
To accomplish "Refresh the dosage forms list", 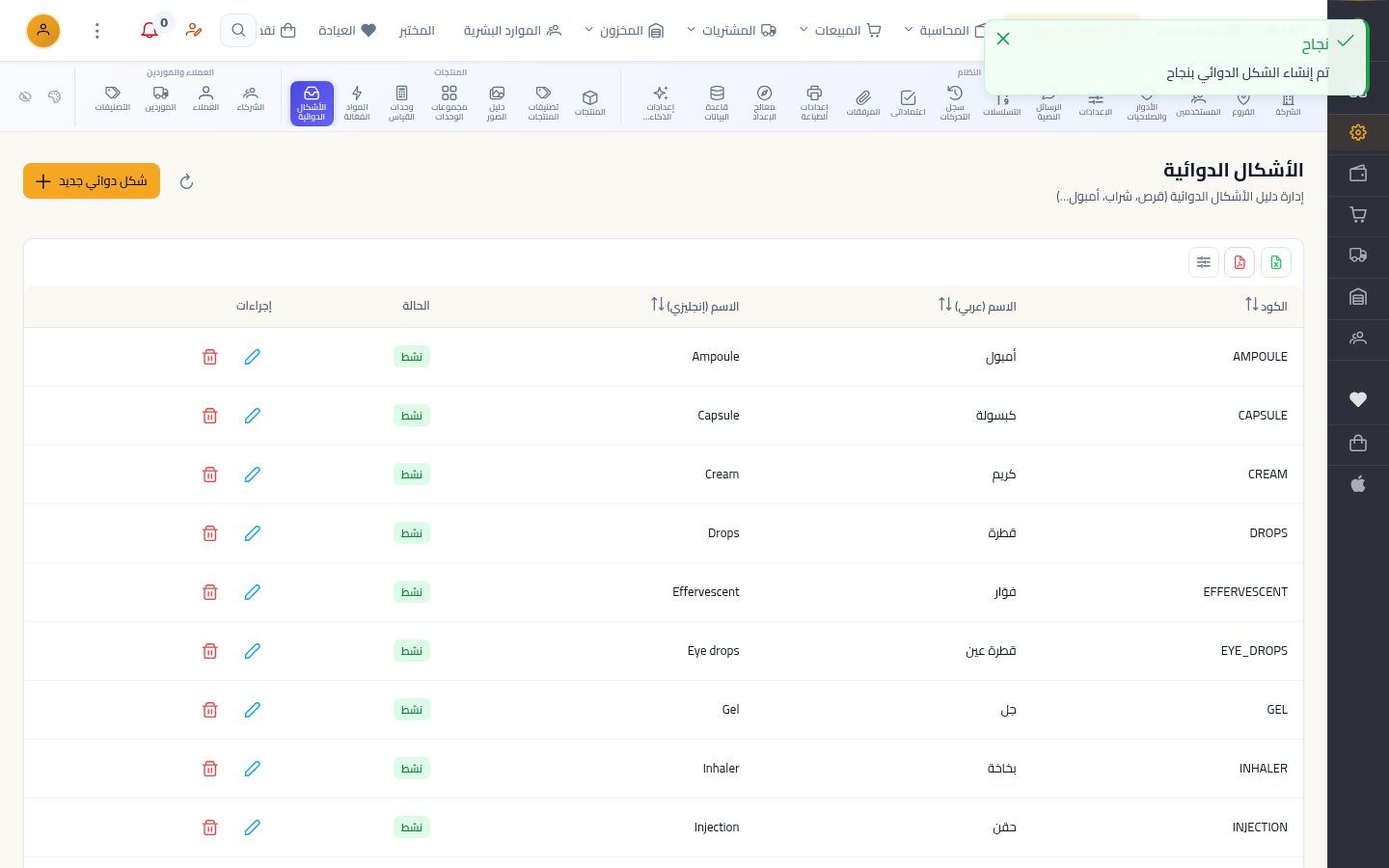I will (x=187, y=181).
